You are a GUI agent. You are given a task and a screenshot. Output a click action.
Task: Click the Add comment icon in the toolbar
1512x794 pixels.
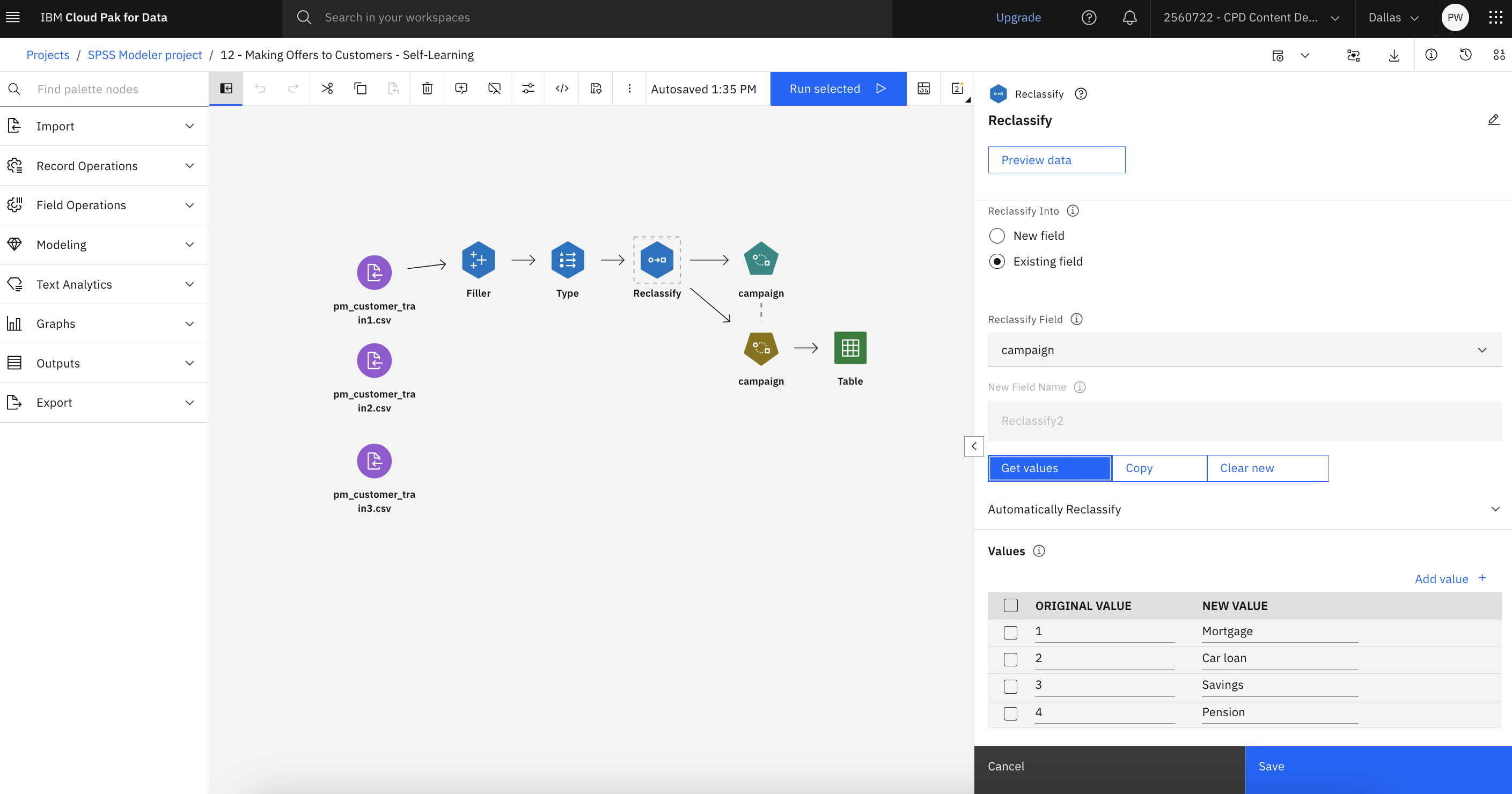tap(461, 89)
